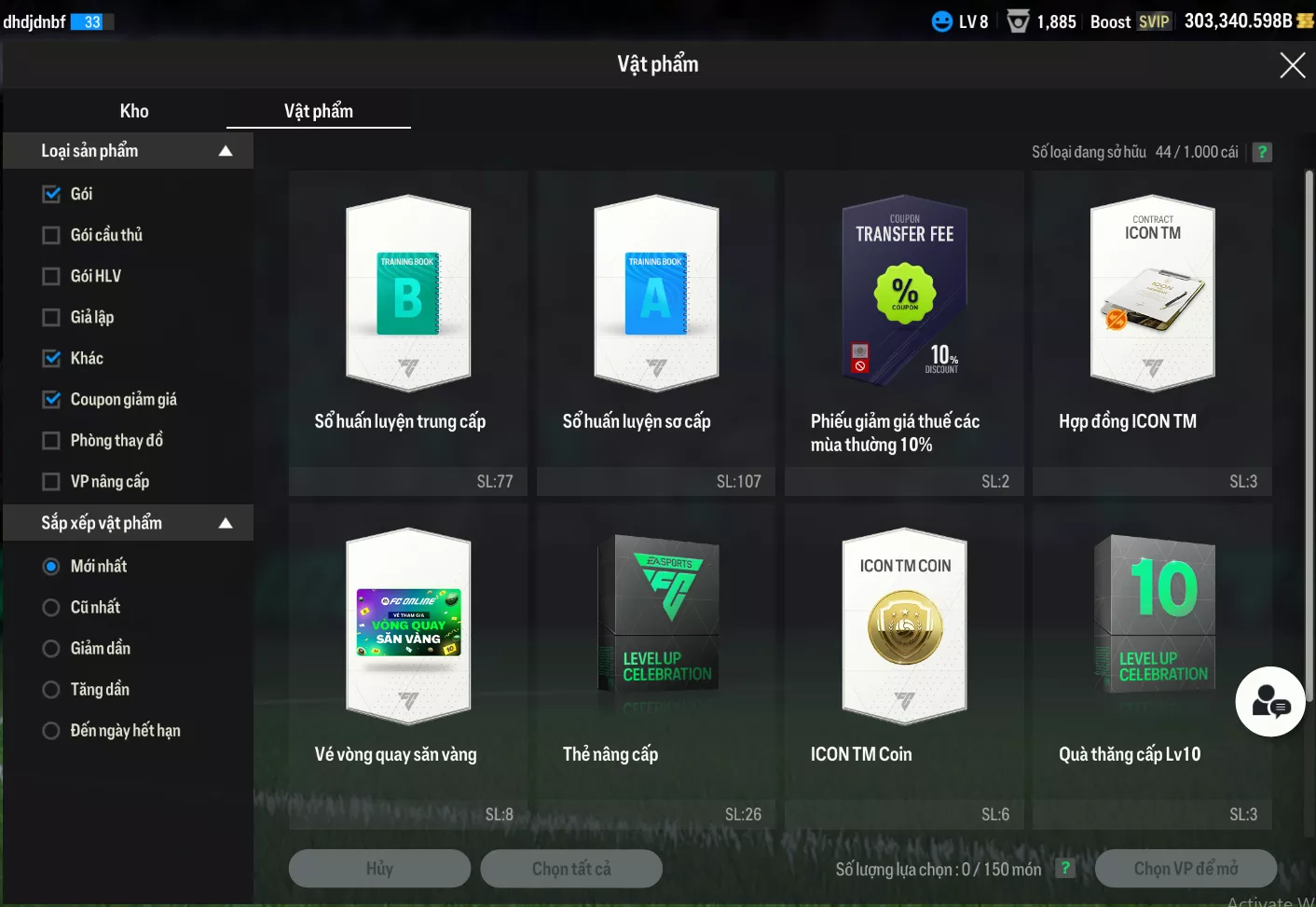Collapse the Loại sản phẩm section
Image resolution: width=1316 pixels, height=907 pixels.
tap(225, 151)
